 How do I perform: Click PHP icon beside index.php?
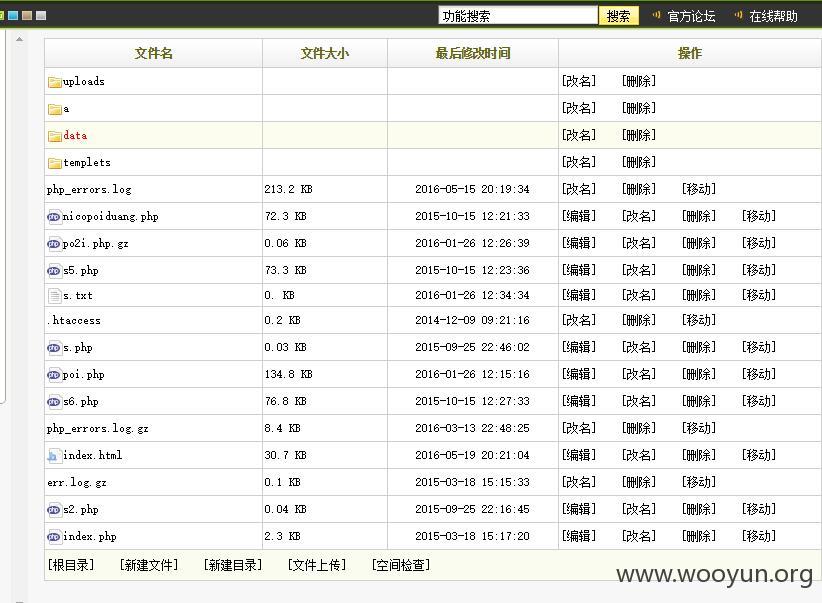click(53, 537)
